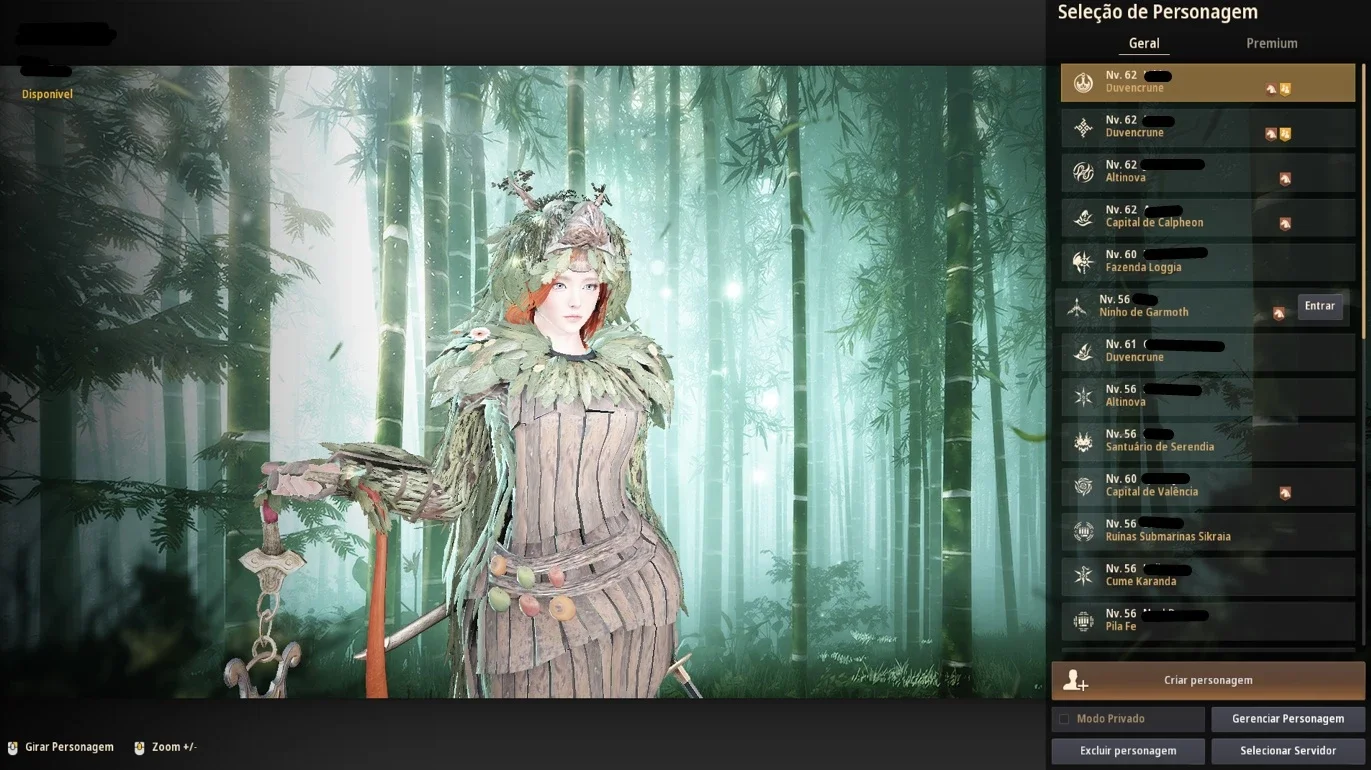The height and width of the screenshot is (770, 1371).
Task: Select the Santuário de Serendia character class icon
Action: click(x=1083, y=442)
